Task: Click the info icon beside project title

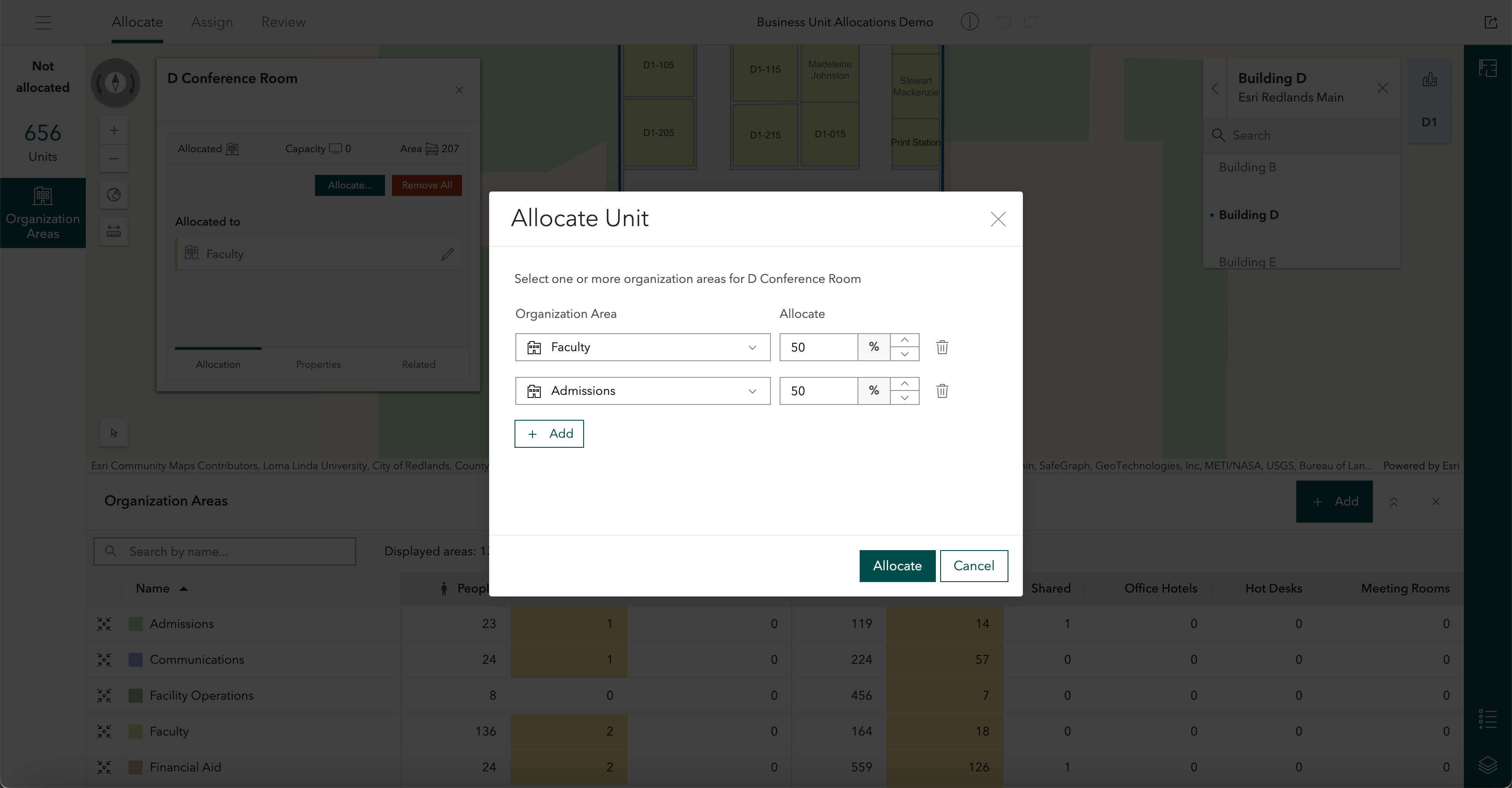Action: [x=969, y=22]
